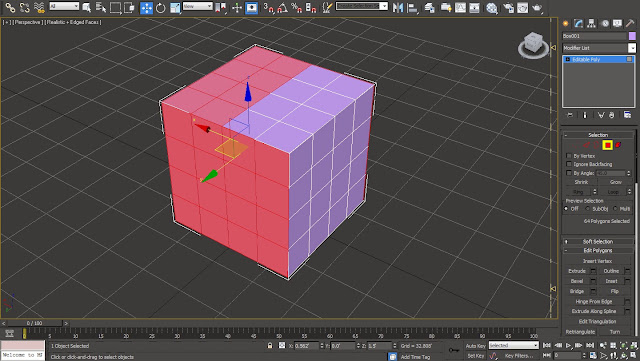This screenshot has height=361, width=640.
Task: Click the Inset button
Action: coord(611,281)
